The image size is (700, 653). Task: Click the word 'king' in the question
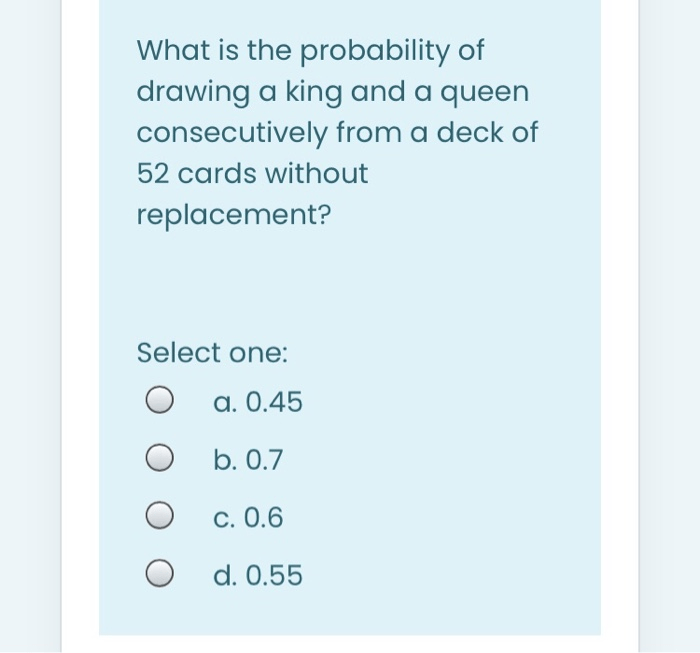coord(314,92)
